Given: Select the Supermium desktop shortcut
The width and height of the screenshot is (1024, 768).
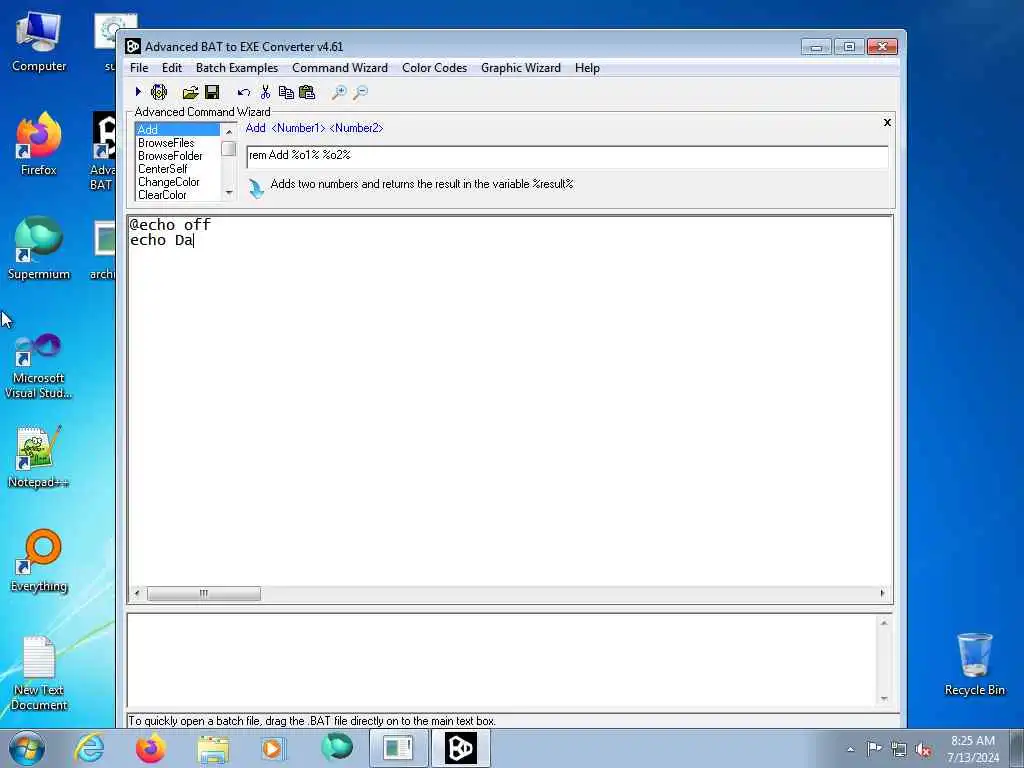Looking at the screenshot, I should coord(39,248).
